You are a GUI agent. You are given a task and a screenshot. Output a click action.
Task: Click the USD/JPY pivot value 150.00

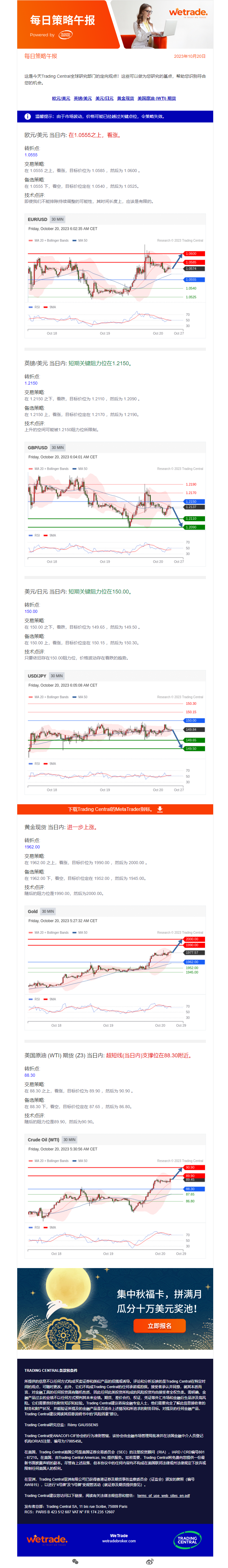pyautogui.click(x=31, y=612)
